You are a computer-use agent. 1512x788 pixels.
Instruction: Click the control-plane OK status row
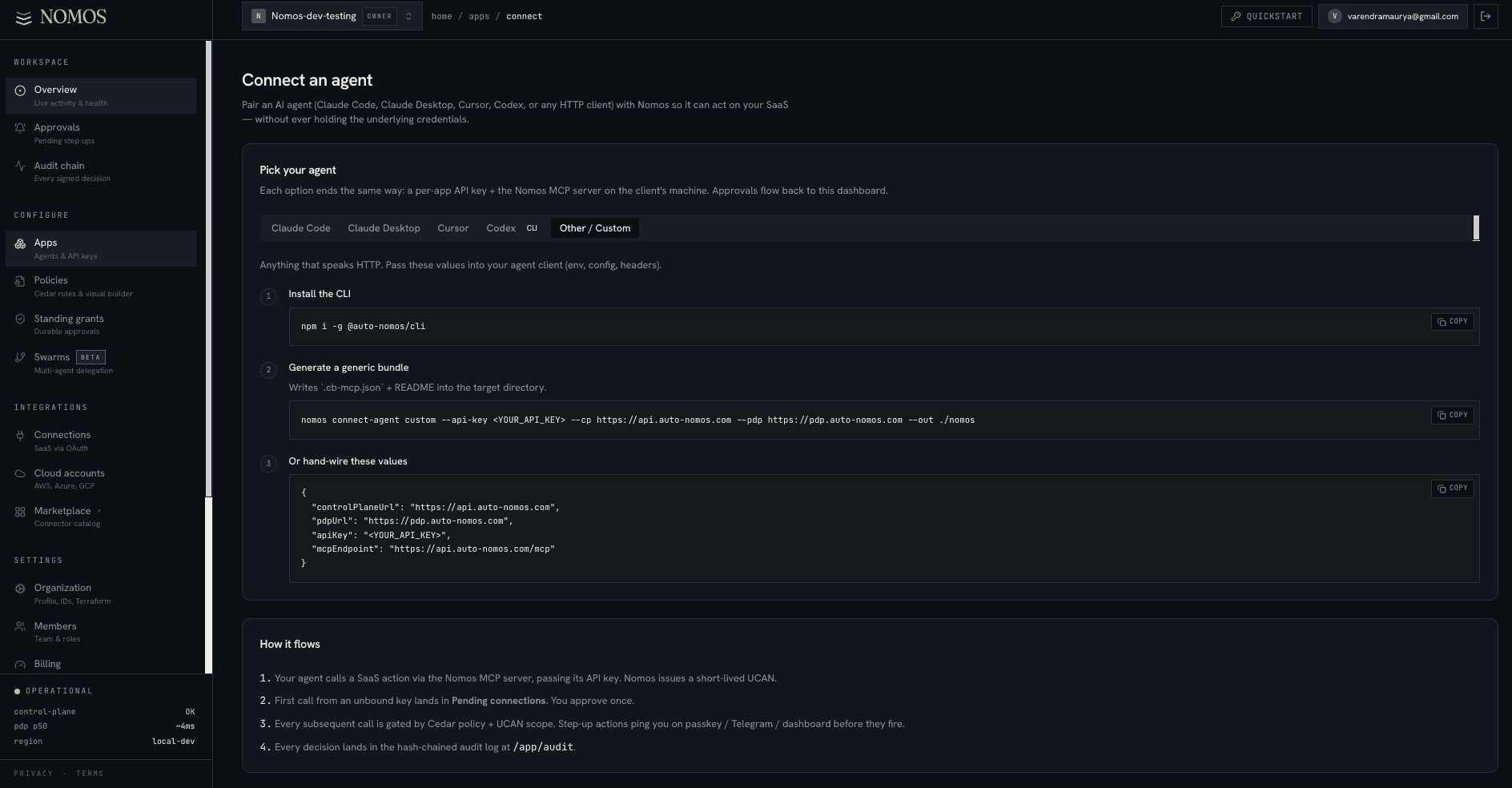(x=104, y=712)
